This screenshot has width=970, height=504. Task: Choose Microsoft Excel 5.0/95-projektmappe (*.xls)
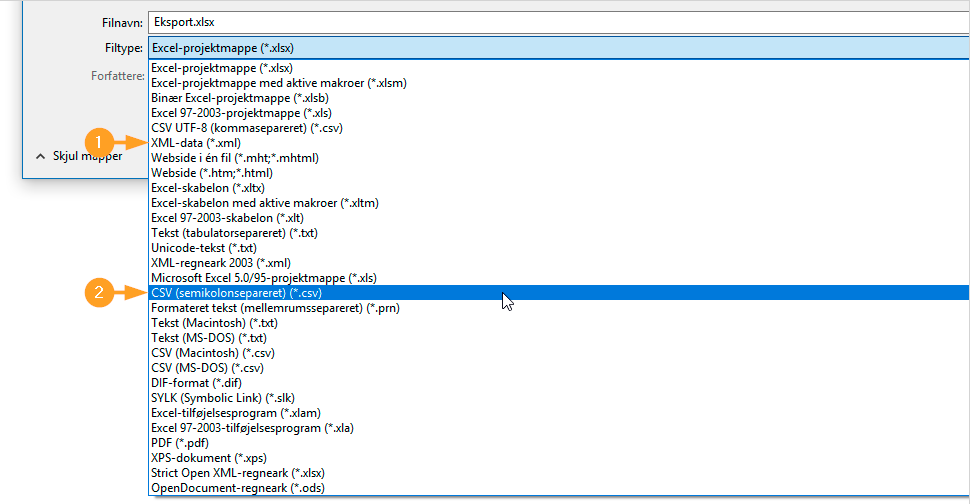coord(559,278)
